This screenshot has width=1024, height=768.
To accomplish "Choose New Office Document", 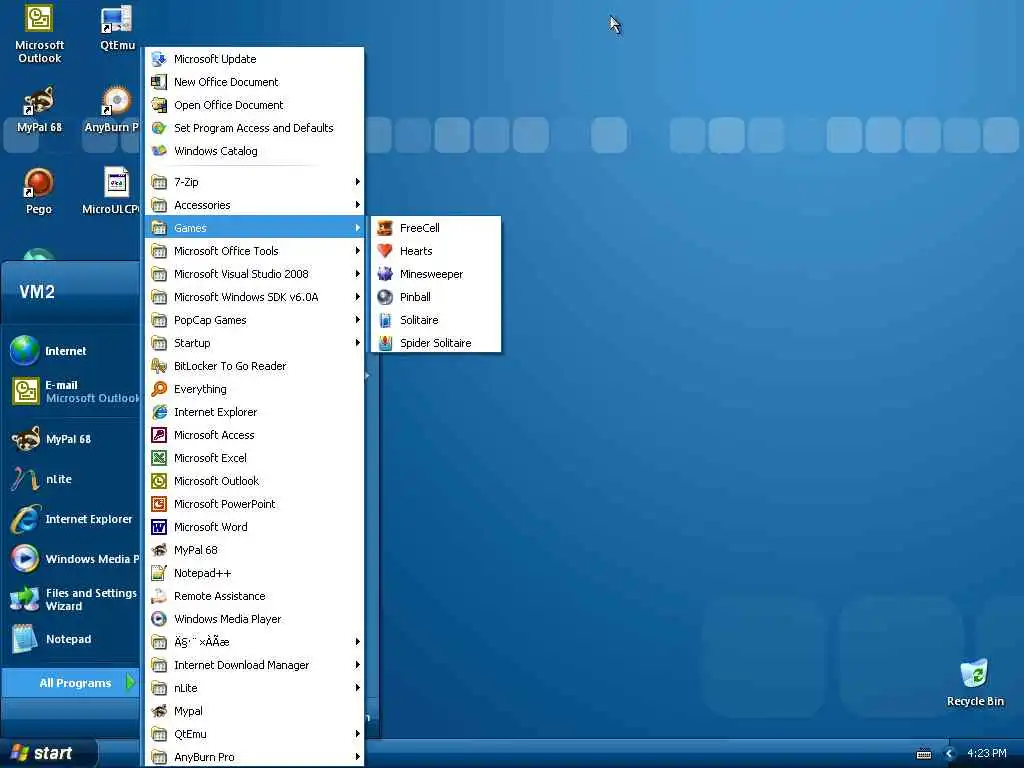I will click(x=254, y=82).
